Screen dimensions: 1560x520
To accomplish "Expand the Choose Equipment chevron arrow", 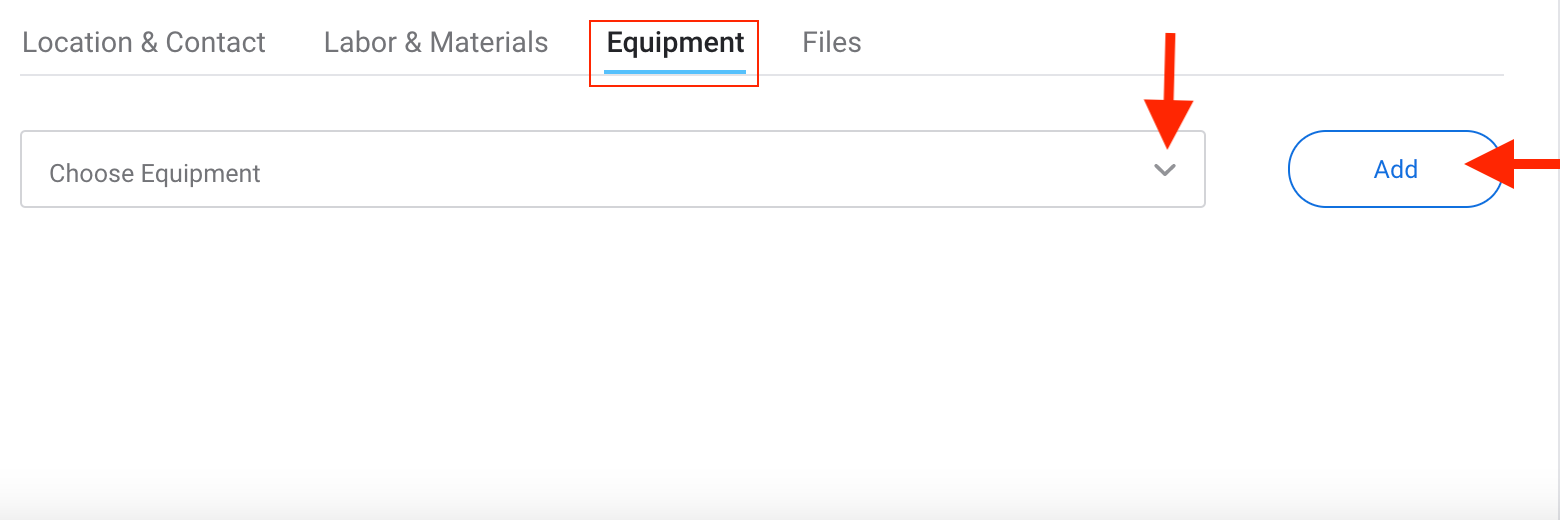I will pos(1164,170).
